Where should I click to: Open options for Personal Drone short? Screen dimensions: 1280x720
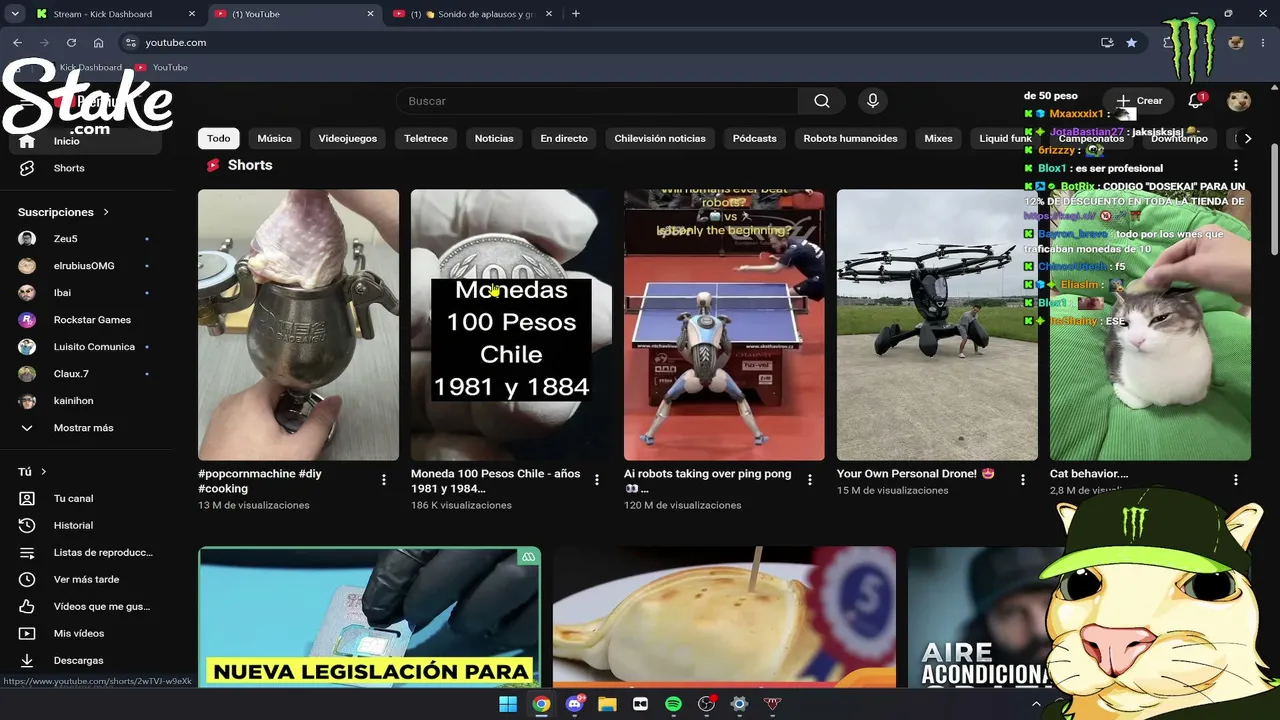(x=1023, y=480)
